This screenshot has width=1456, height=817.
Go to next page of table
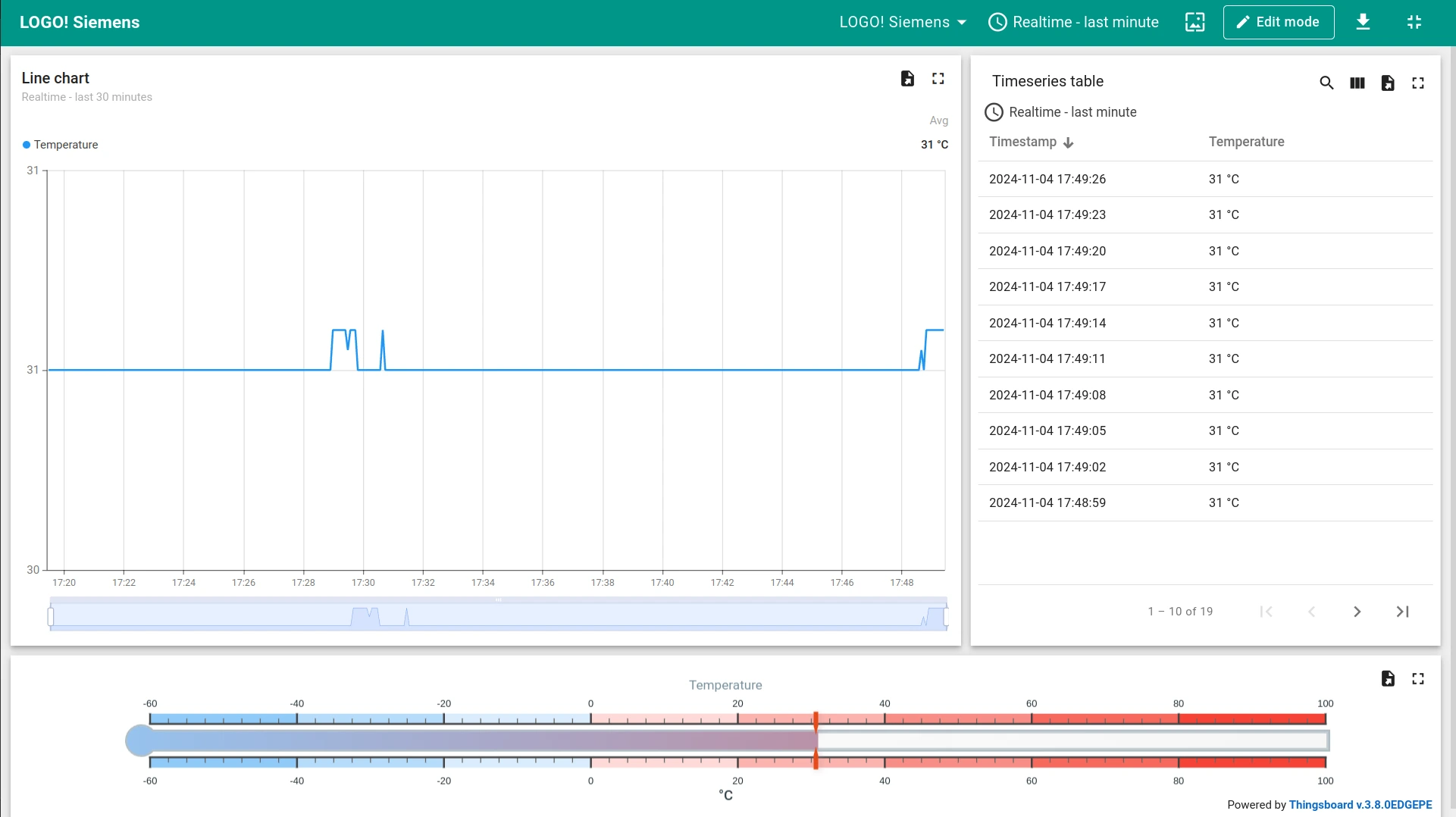tap(1357, 612)
